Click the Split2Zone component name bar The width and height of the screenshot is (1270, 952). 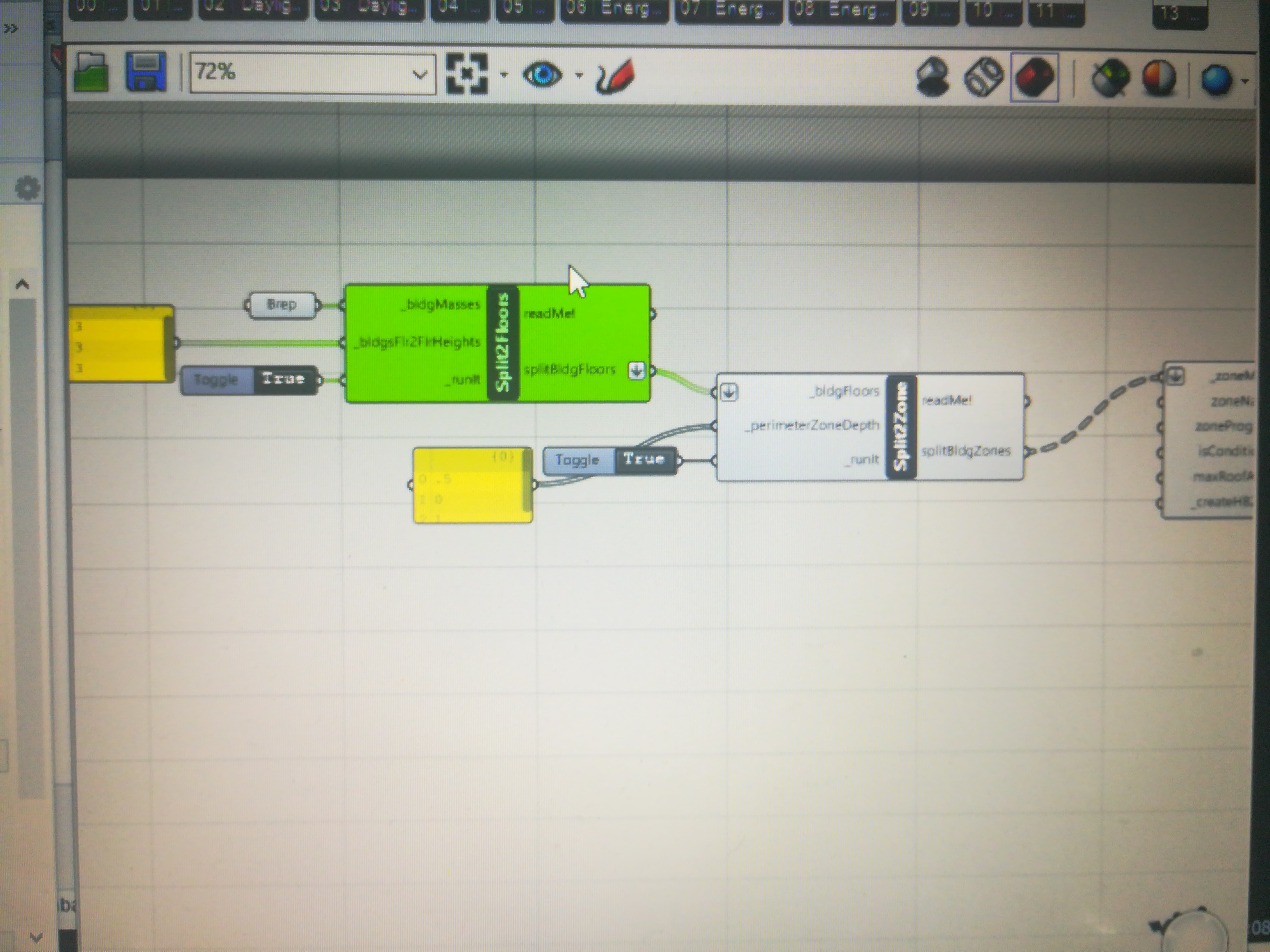[901, 426]
